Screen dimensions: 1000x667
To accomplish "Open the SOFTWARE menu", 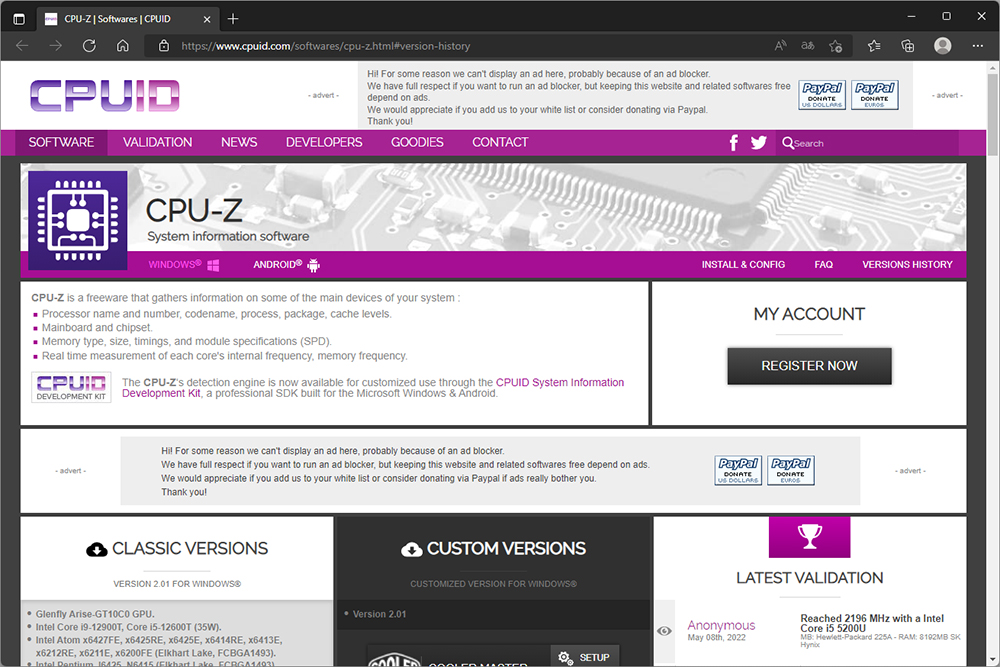I will click(61, 142).
